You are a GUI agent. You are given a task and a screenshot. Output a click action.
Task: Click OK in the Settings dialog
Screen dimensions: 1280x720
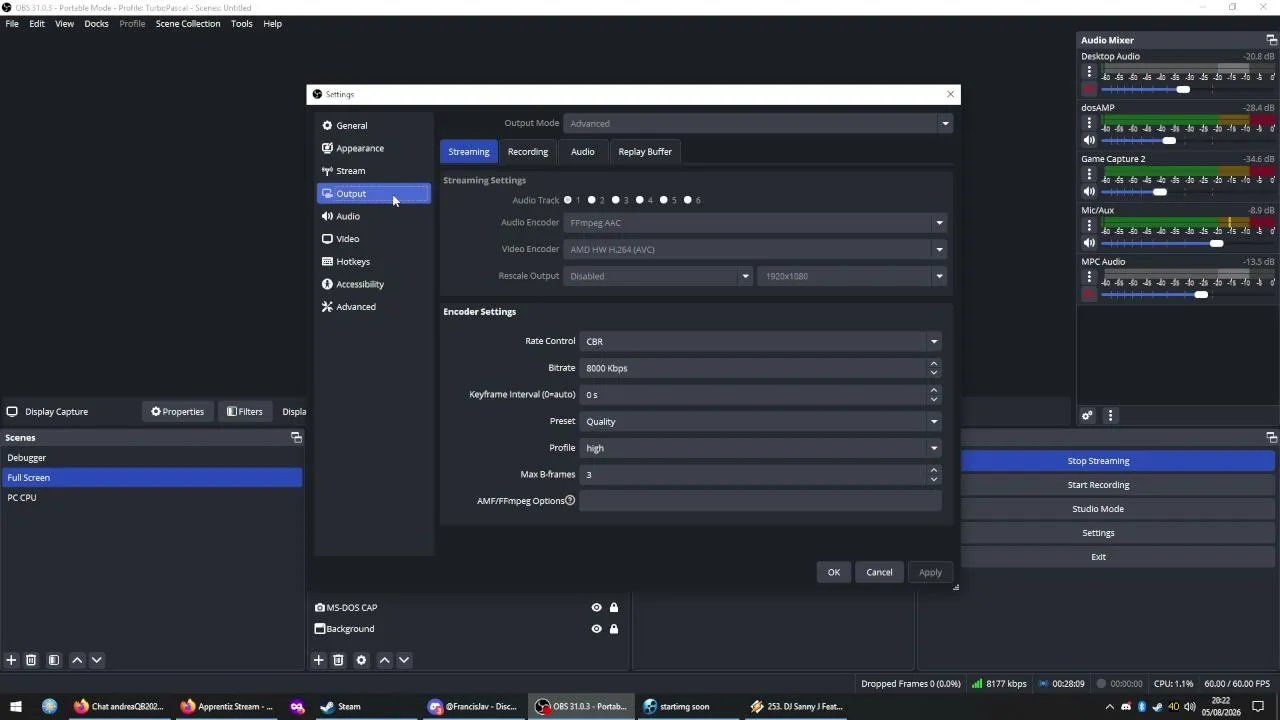tap(834, 572)
